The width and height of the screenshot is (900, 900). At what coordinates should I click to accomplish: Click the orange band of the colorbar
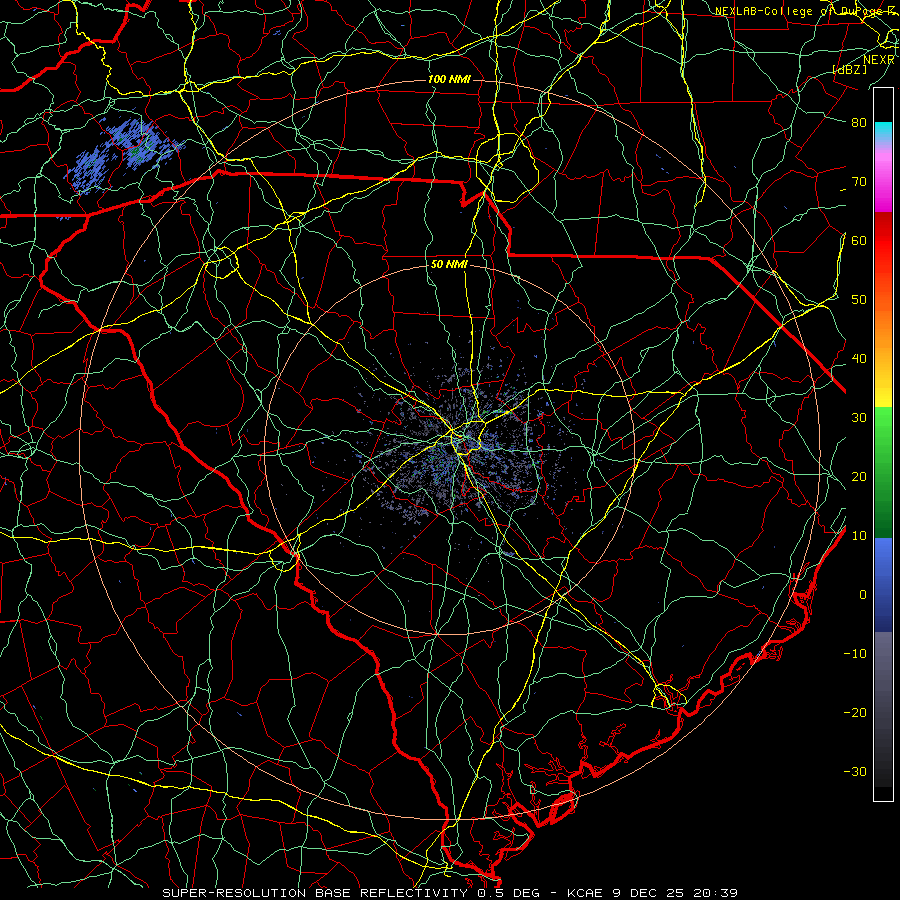tap(883, 327)
